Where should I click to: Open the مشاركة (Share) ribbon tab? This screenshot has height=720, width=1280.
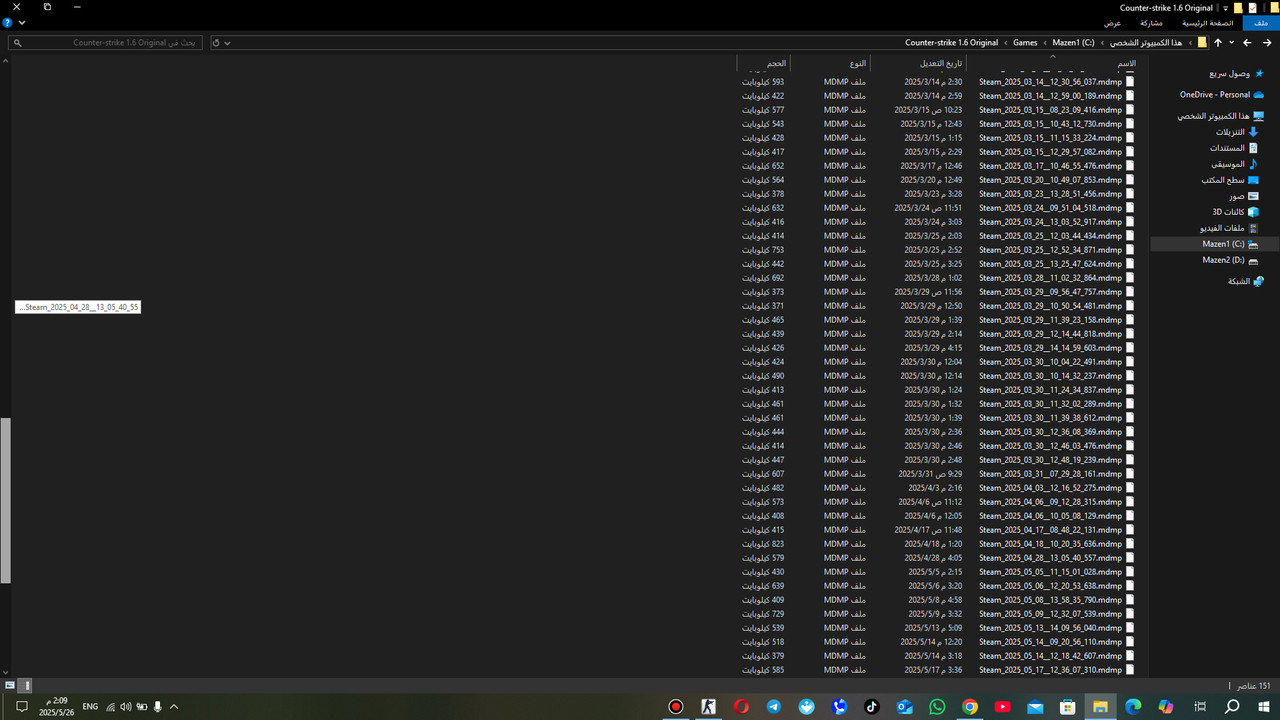[x=1151, y=22]
